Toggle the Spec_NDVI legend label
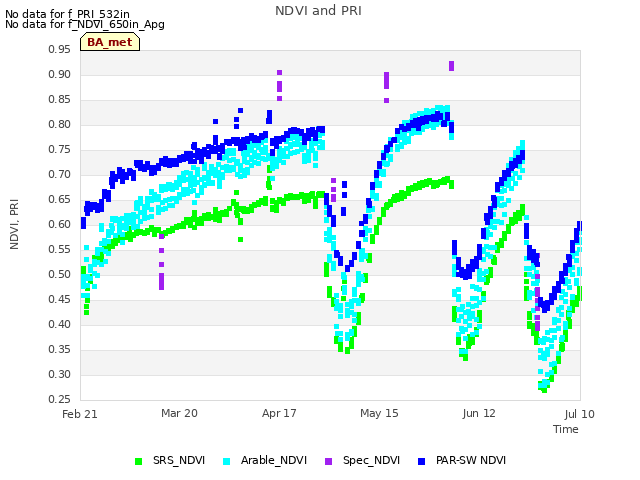 [371, 460]
